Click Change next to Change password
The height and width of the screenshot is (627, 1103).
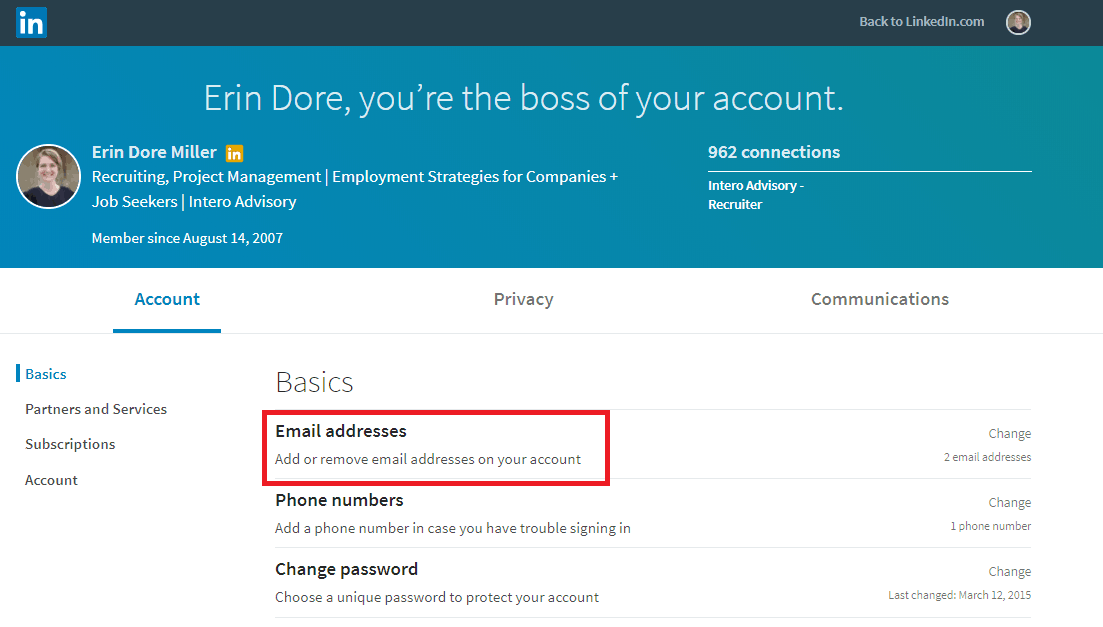(1009, 571)
